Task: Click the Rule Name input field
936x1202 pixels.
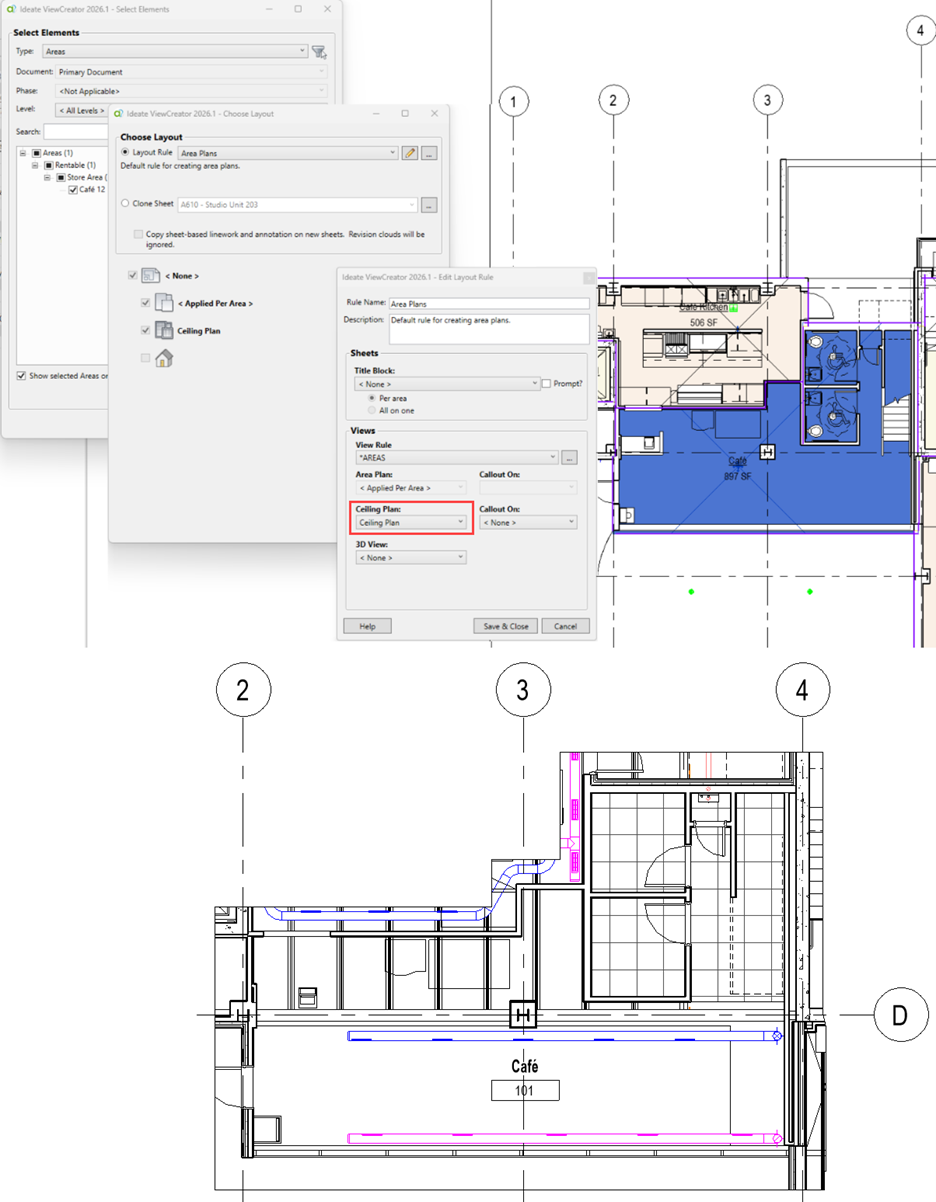Action: (x=489, y=302)
